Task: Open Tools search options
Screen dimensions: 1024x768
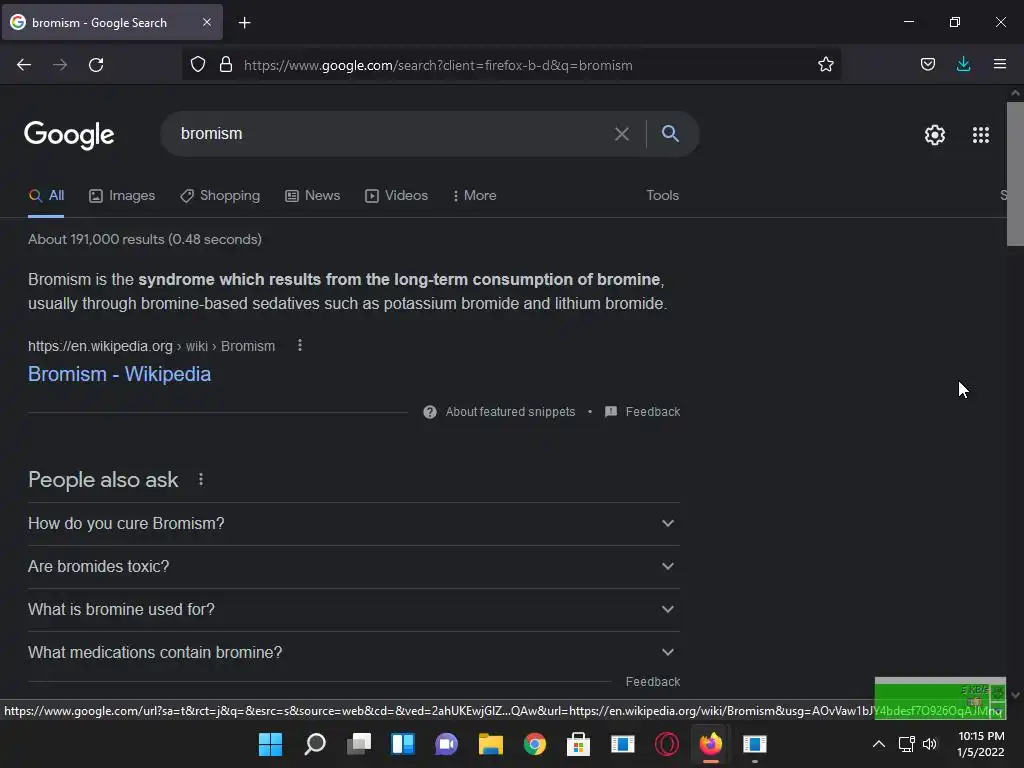Action: point(662,195)
